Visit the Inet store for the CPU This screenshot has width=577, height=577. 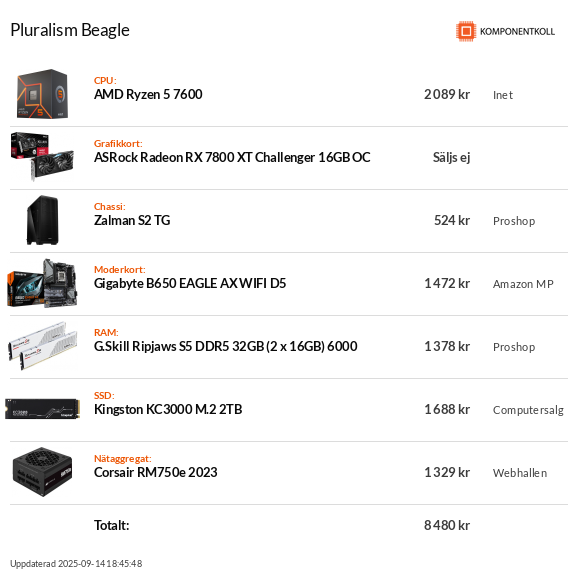pos(503,95)
